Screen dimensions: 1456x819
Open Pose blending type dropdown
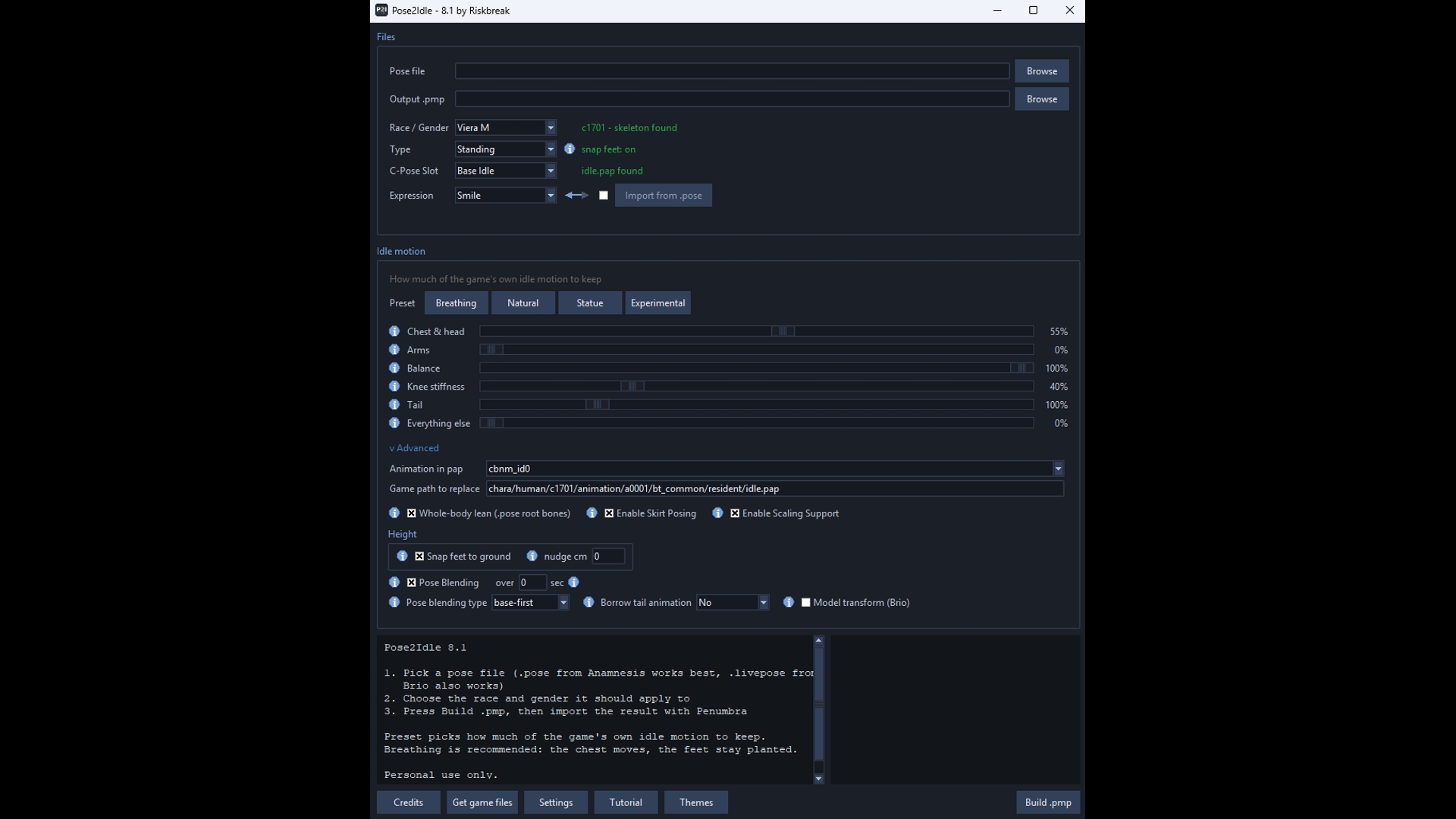pos(530,603)
